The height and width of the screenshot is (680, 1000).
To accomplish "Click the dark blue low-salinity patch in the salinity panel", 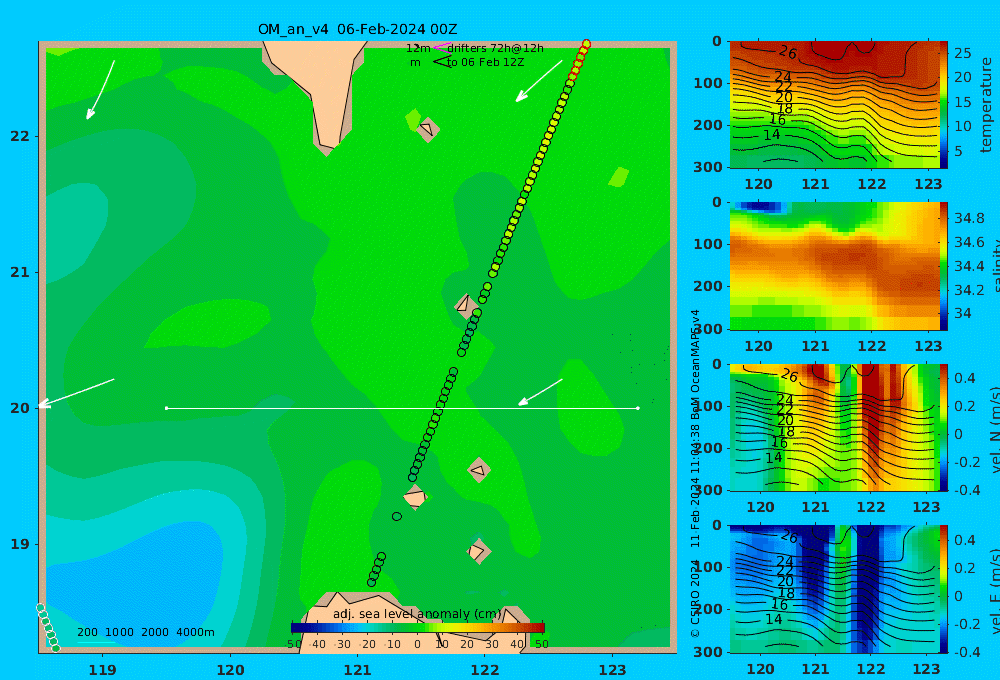I will [x=758, y=206].
